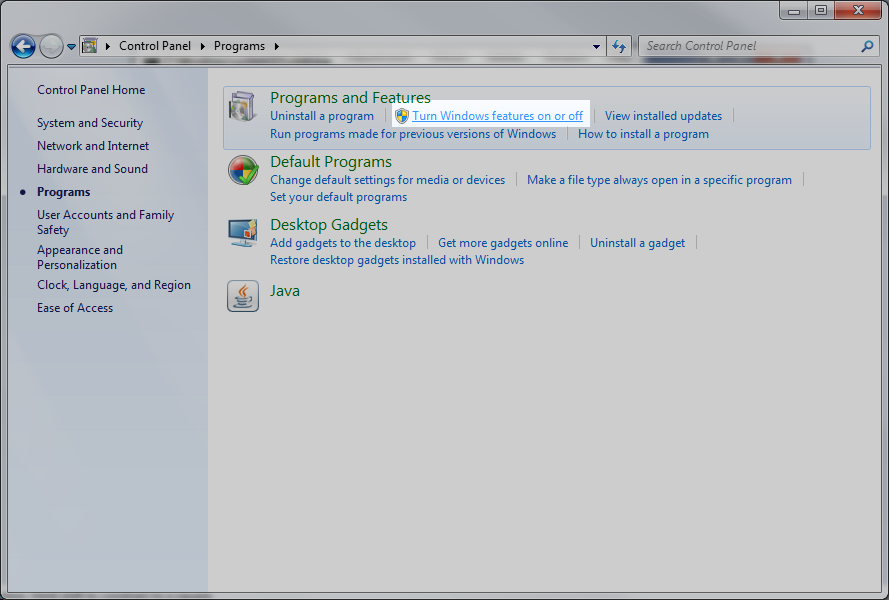Click How to install a program
This screenshot has width=889, height=600.
(643, 134)
